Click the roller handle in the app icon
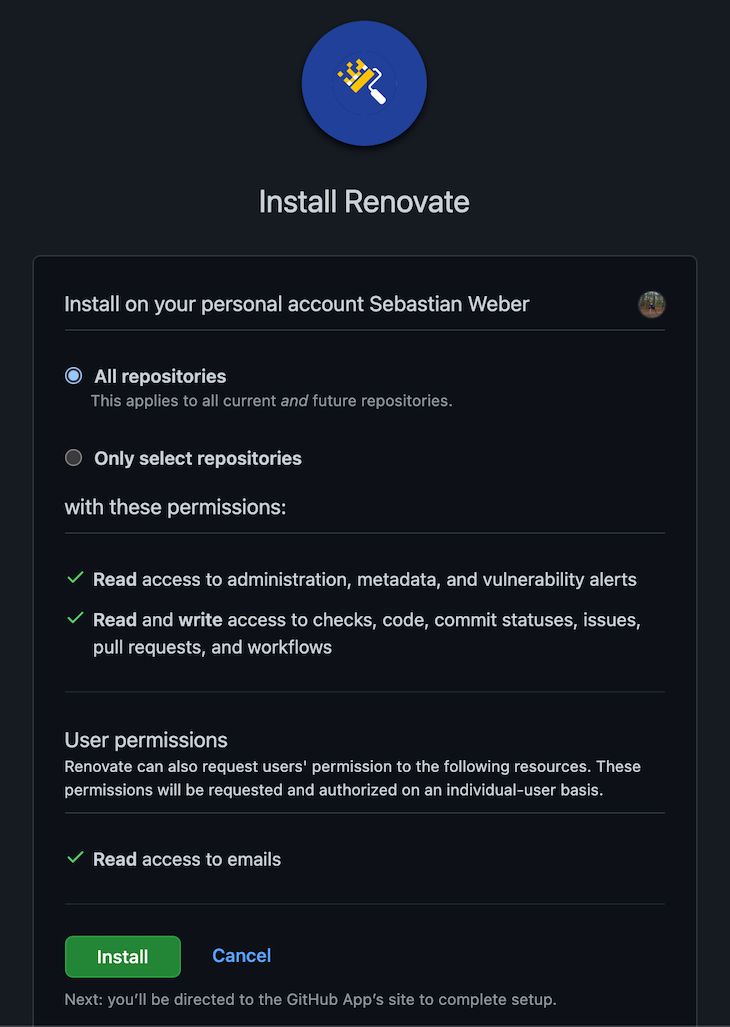The image size is (730, 1027). tap(380, 97)
